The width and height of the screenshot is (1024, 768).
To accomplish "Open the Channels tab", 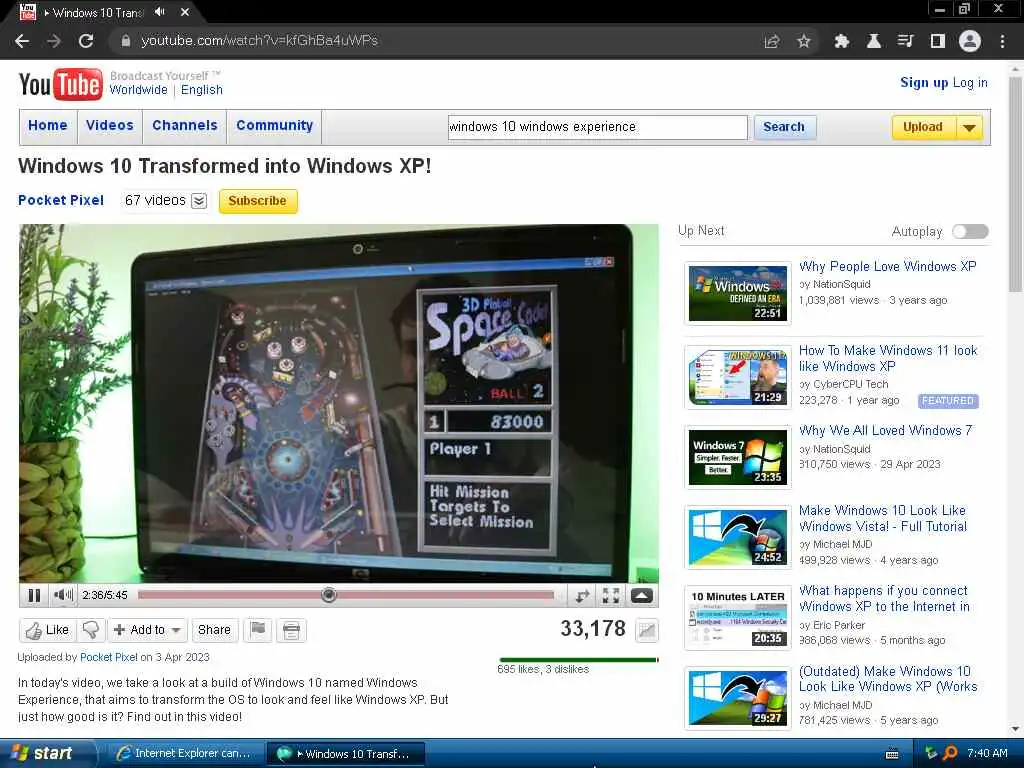I will click(x=185, y=125).
